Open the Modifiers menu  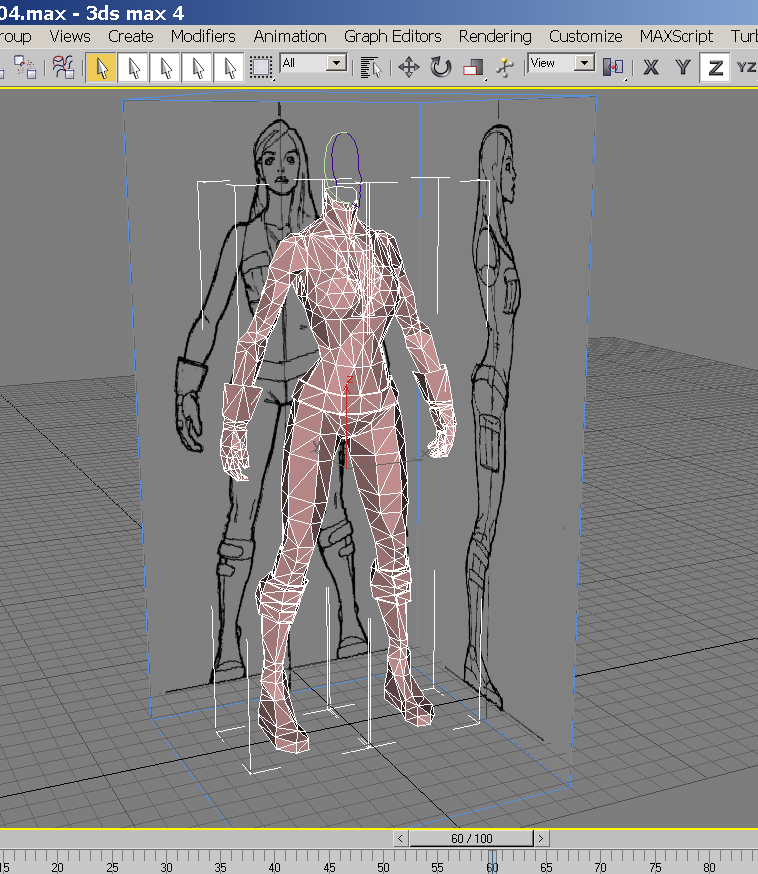click(203, 36)
